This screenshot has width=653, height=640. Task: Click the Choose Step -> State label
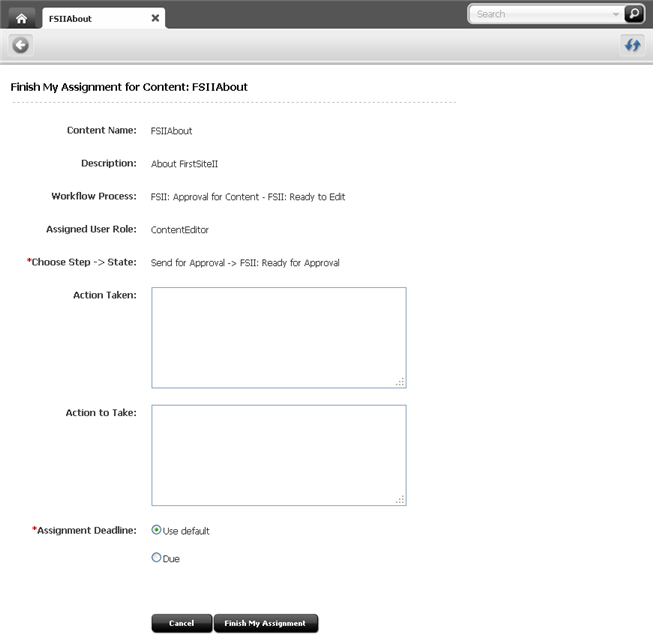(82, 262)
